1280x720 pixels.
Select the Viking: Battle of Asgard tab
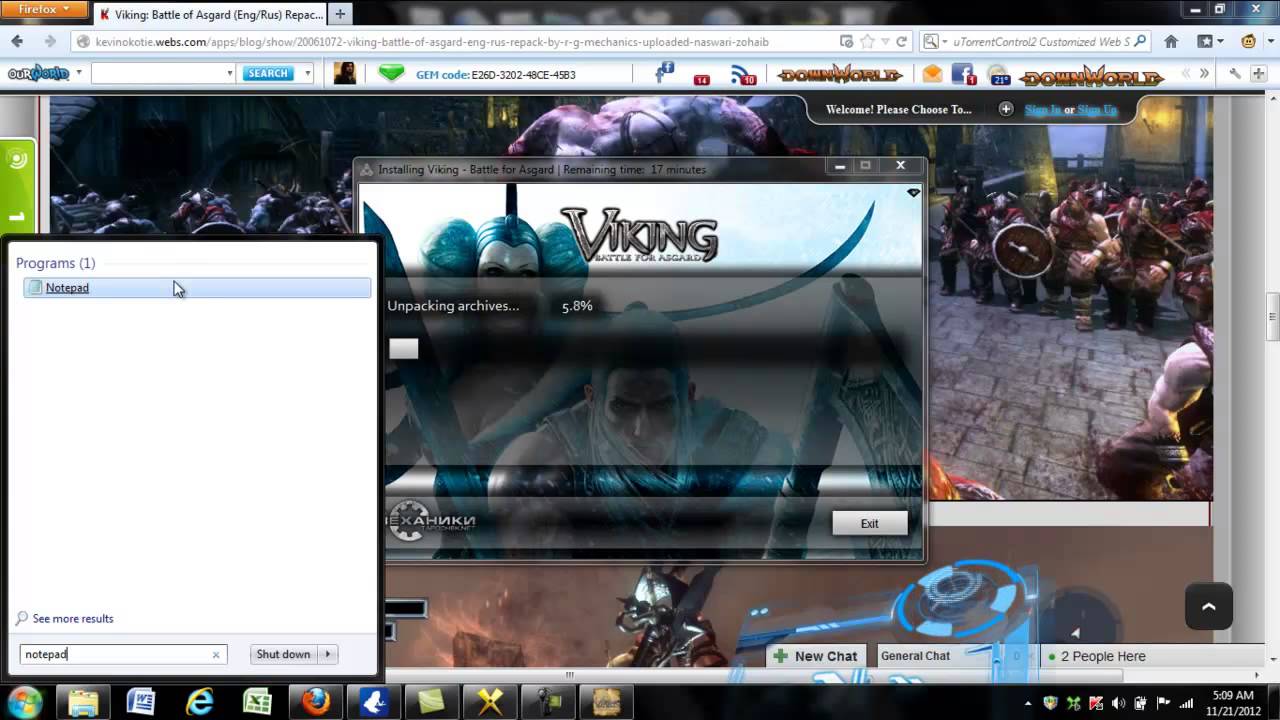click(211, 14)
